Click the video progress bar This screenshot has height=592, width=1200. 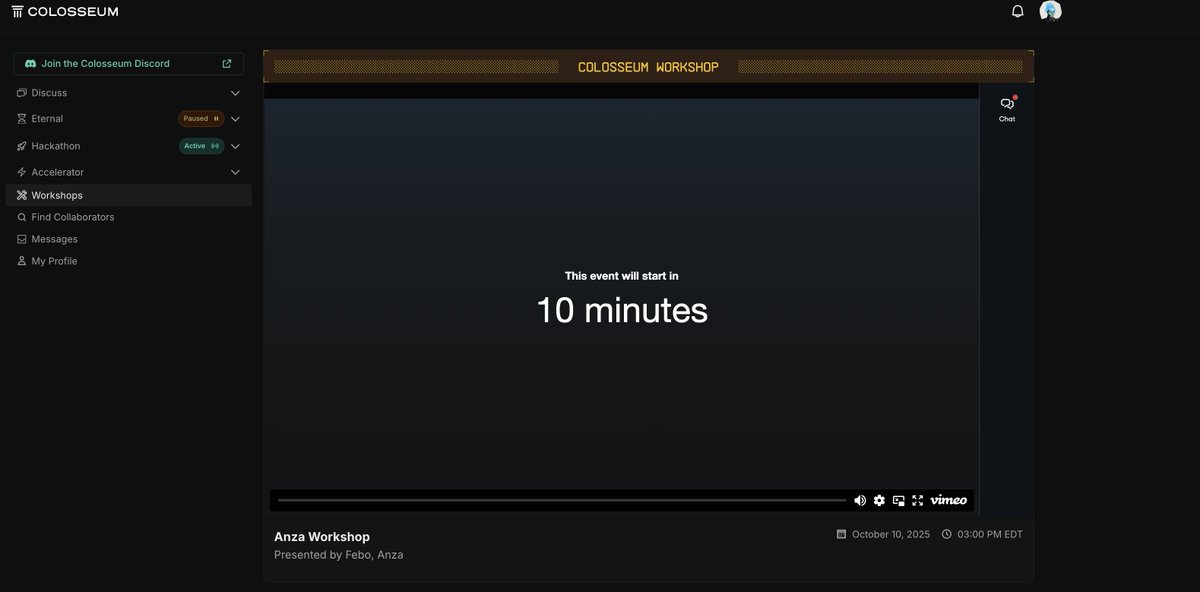562,500
